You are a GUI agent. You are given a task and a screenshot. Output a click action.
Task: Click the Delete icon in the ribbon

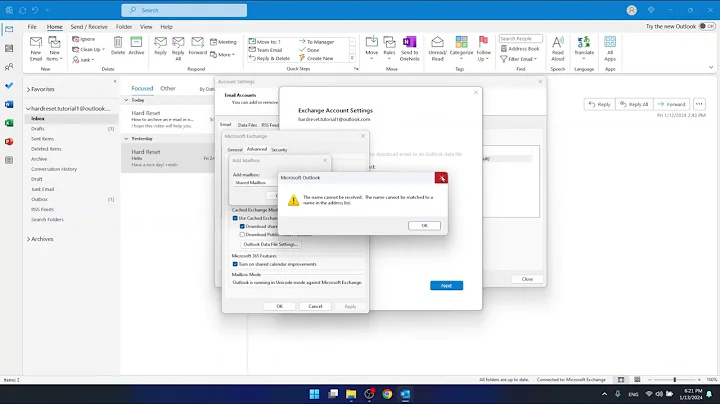pos(118,42)
